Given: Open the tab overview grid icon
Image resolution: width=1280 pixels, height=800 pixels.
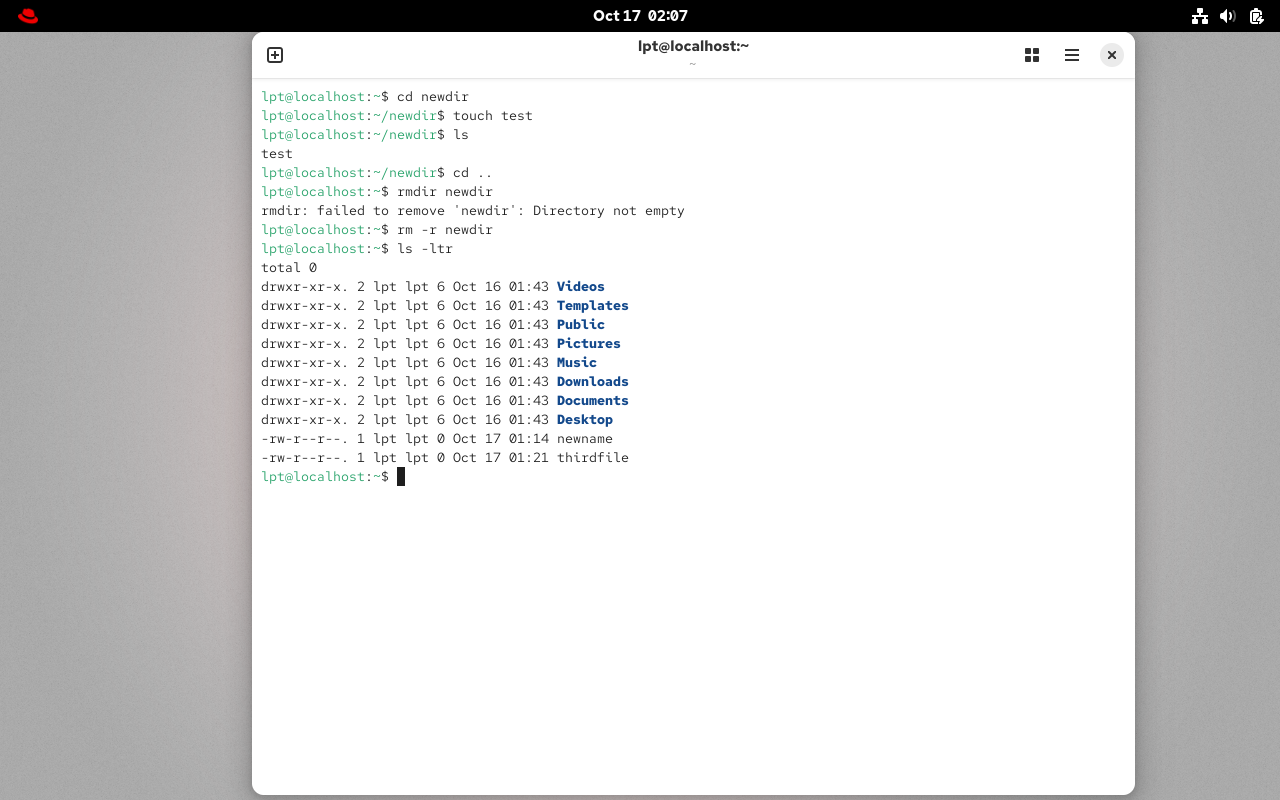Looking at the screenshot, I should point(1032,55).
